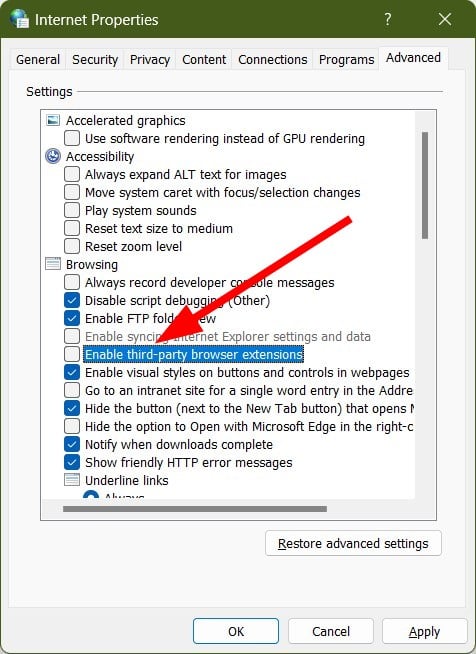Open the Privacy tab
This screenshot has width=476, height=654.
pyautogui.click(x=150, y=60)
